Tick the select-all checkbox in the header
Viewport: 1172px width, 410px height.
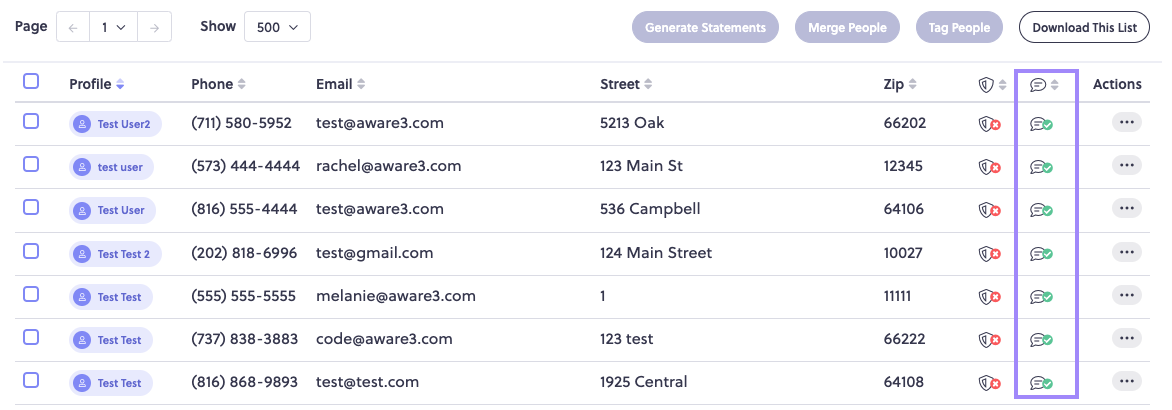click(x=31, y=81)
